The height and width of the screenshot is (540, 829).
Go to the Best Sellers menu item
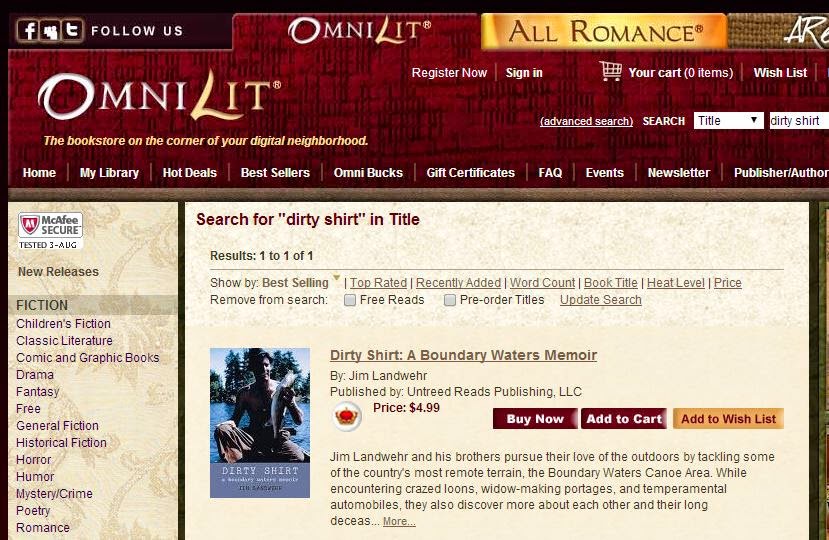[x=275, y=173]
